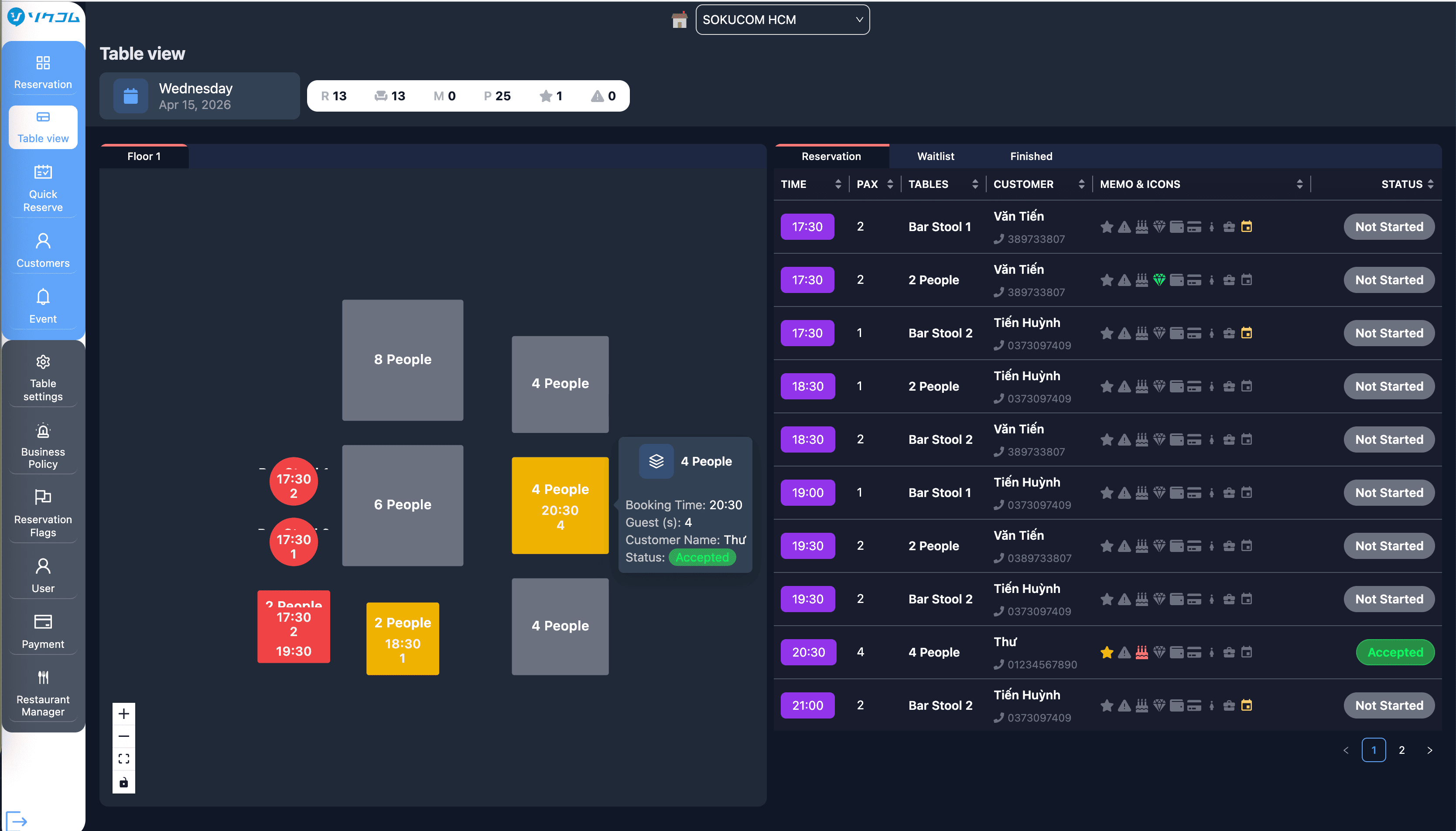This screenshot has height=831, width=1456.
Task: Toggle birthday cake flag on Thư's reservation
Action: pos(1142,652)
